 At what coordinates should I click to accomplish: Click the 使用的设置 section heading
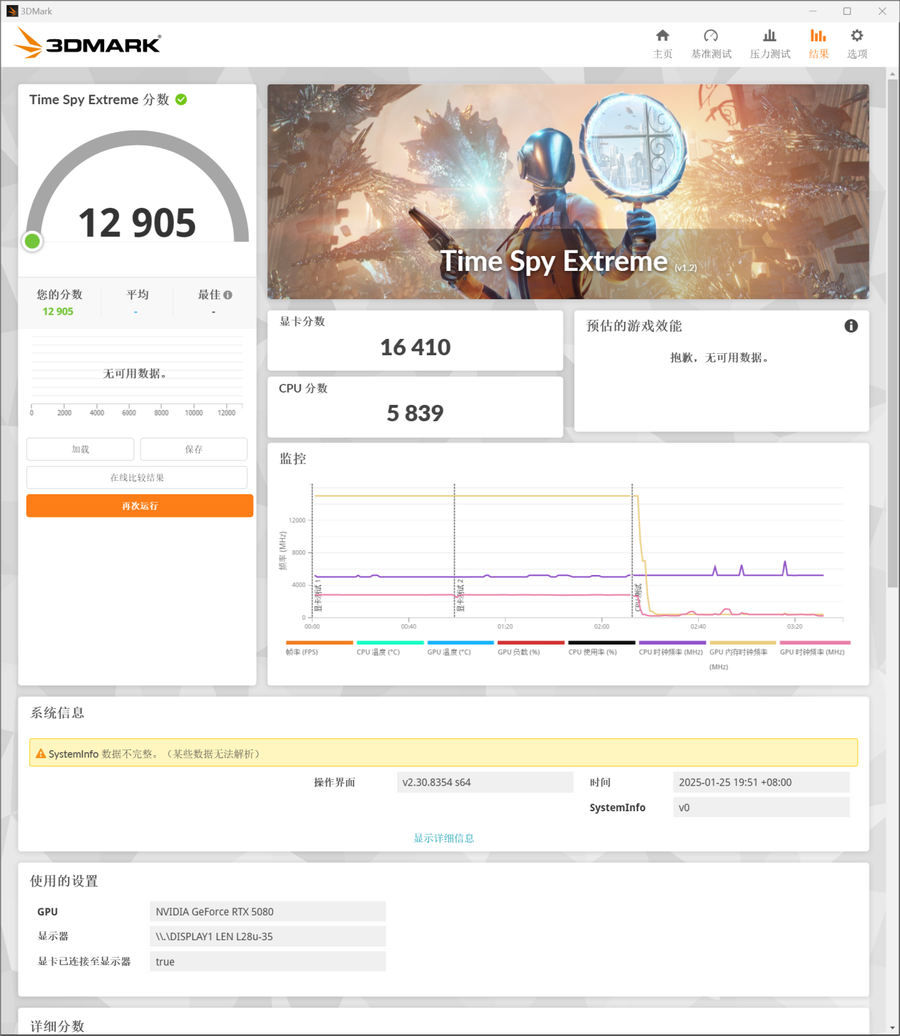pos(64,881)
